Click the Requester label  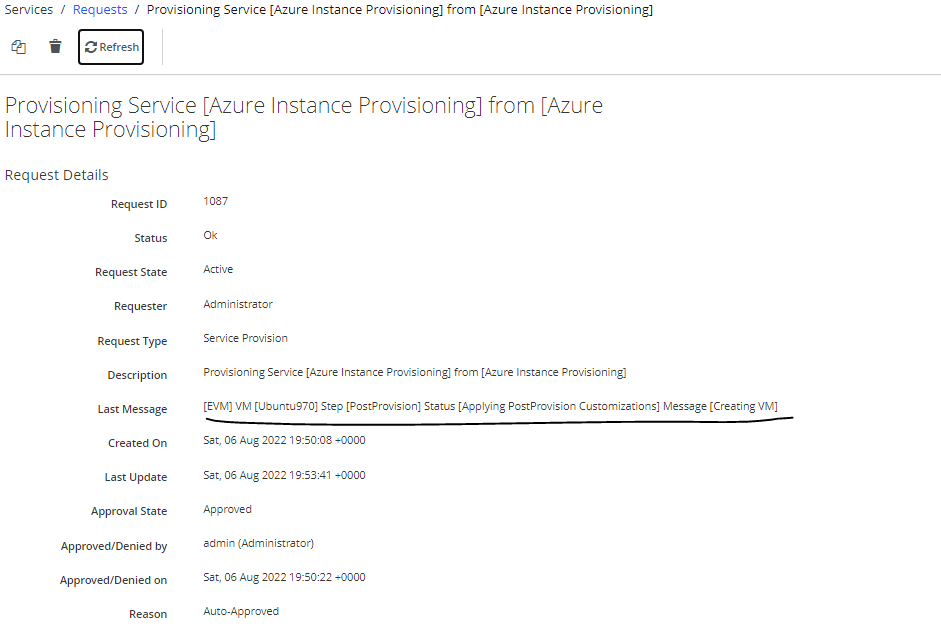[x=140, y=306]
